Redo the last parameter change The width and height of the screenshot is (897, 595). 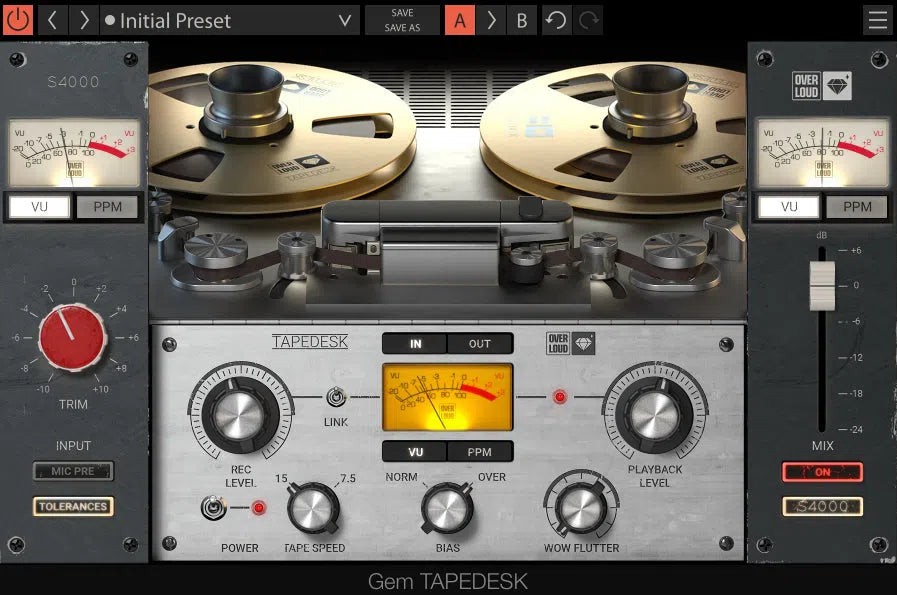point(588,20)
